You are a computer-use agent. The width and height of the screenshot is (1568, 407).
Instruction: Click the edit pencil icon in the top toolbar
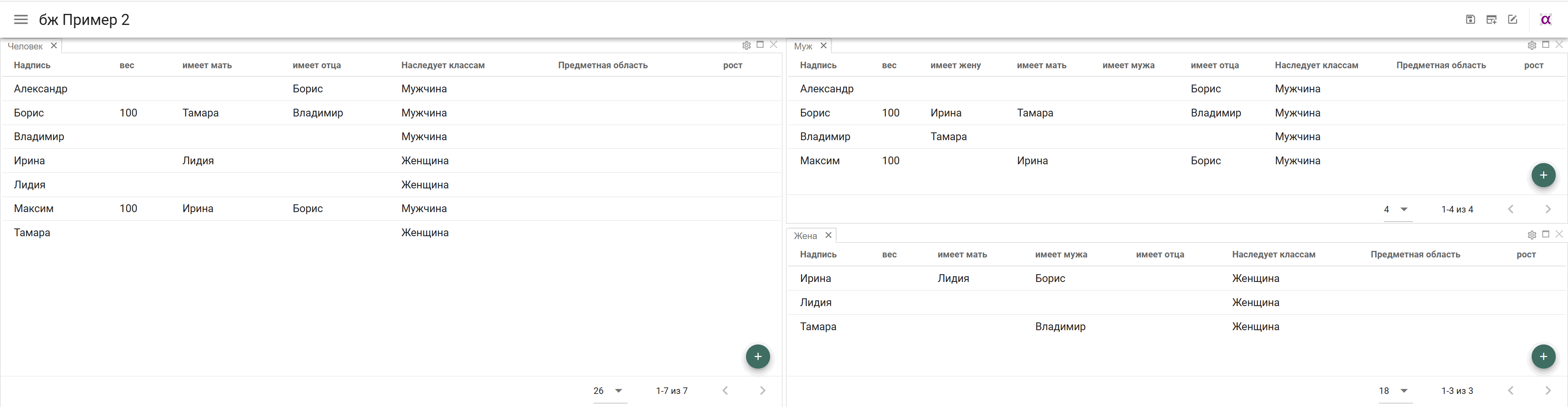pos(1512,20)
